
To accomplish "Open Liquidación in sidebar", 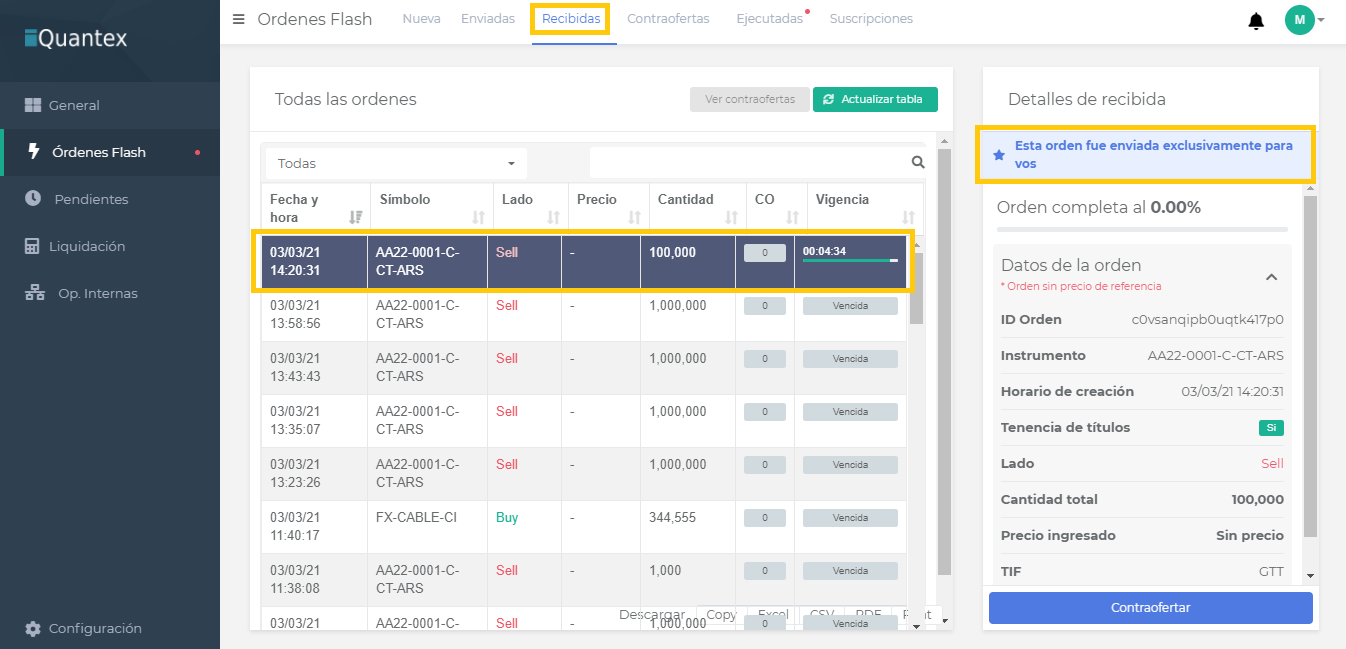I will click(87, 246).
